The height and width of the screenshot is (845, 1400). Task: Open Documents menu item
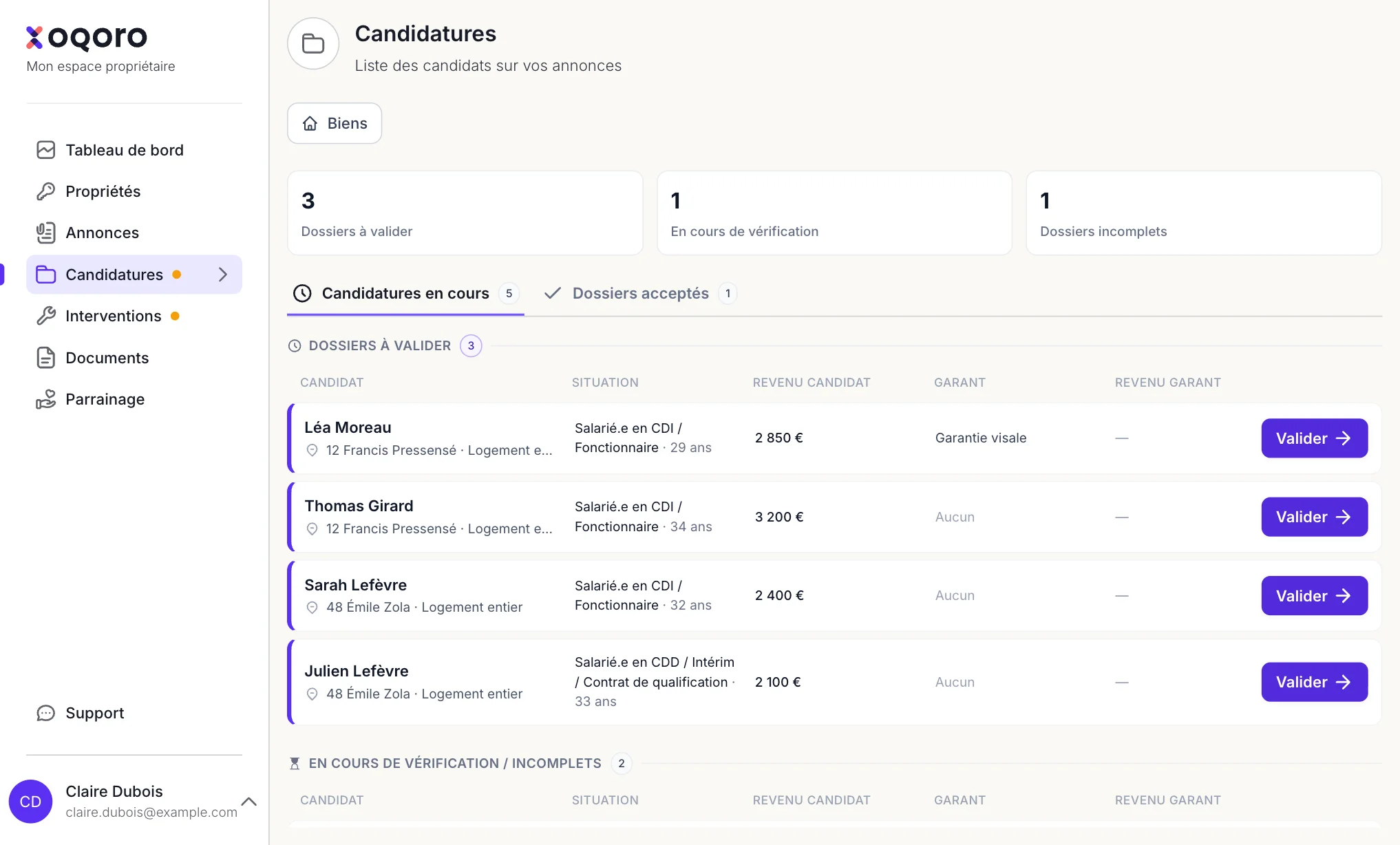pyautogui.click(x=134, y=358)
